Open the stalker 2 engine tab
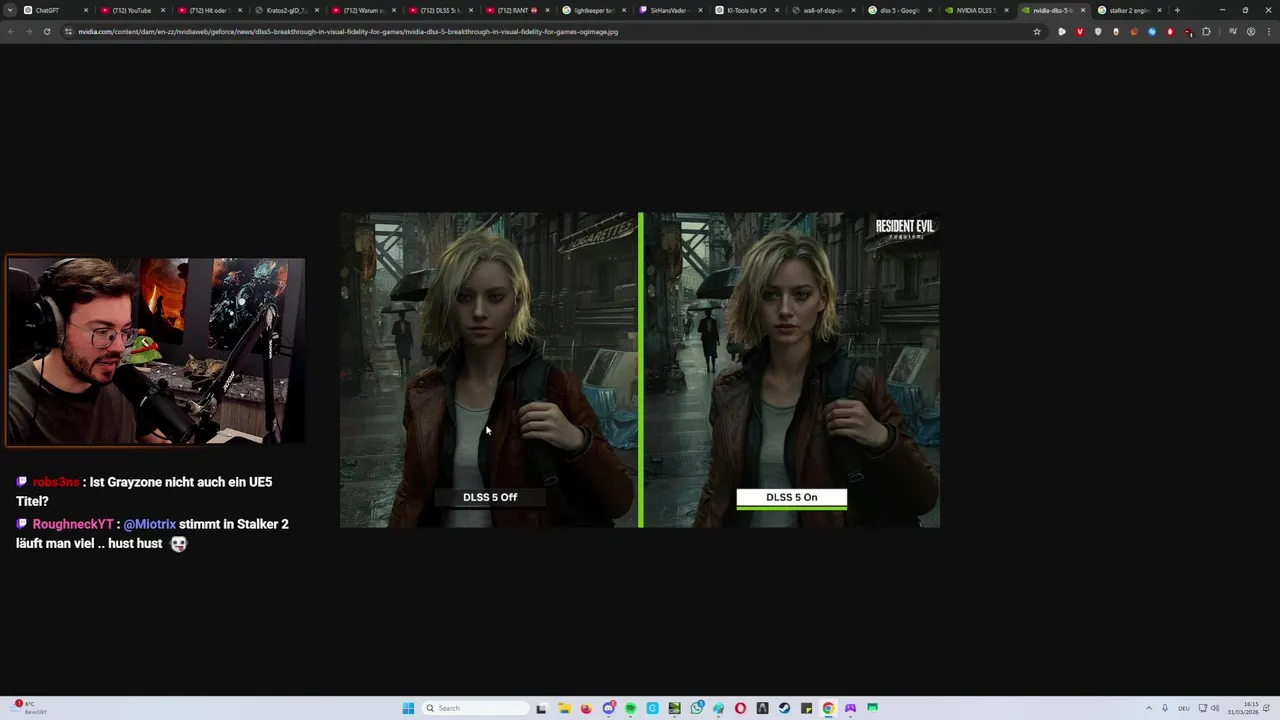This screenshot has width=1280, height=720. click(x=1128, y=10)
